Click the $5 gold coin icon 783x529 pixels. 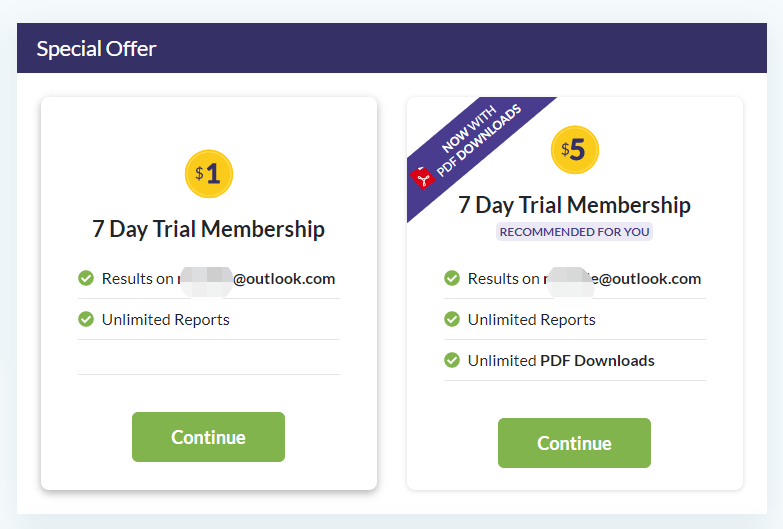coord(575,150)
